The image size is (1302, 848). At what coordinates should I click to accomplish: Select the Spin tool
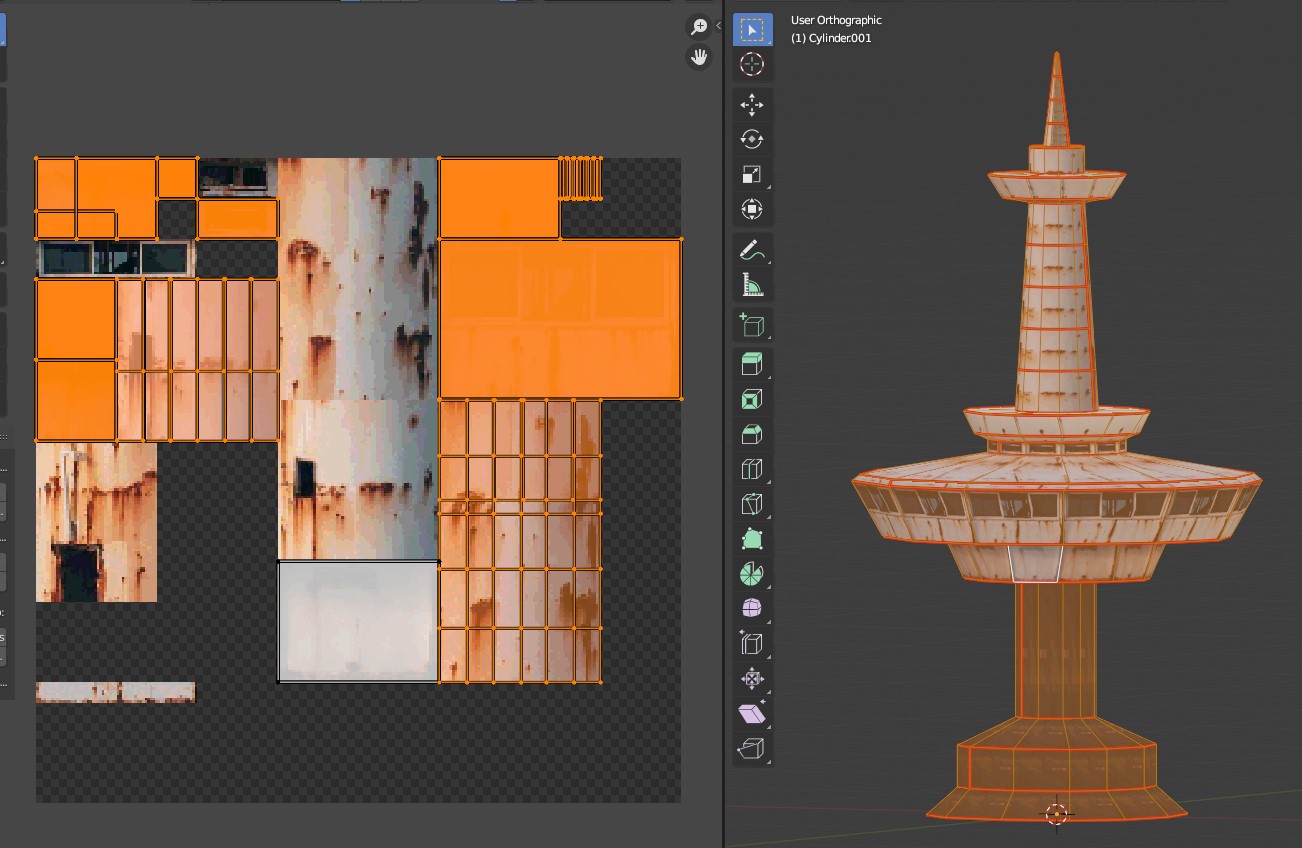tap(752, 574)
